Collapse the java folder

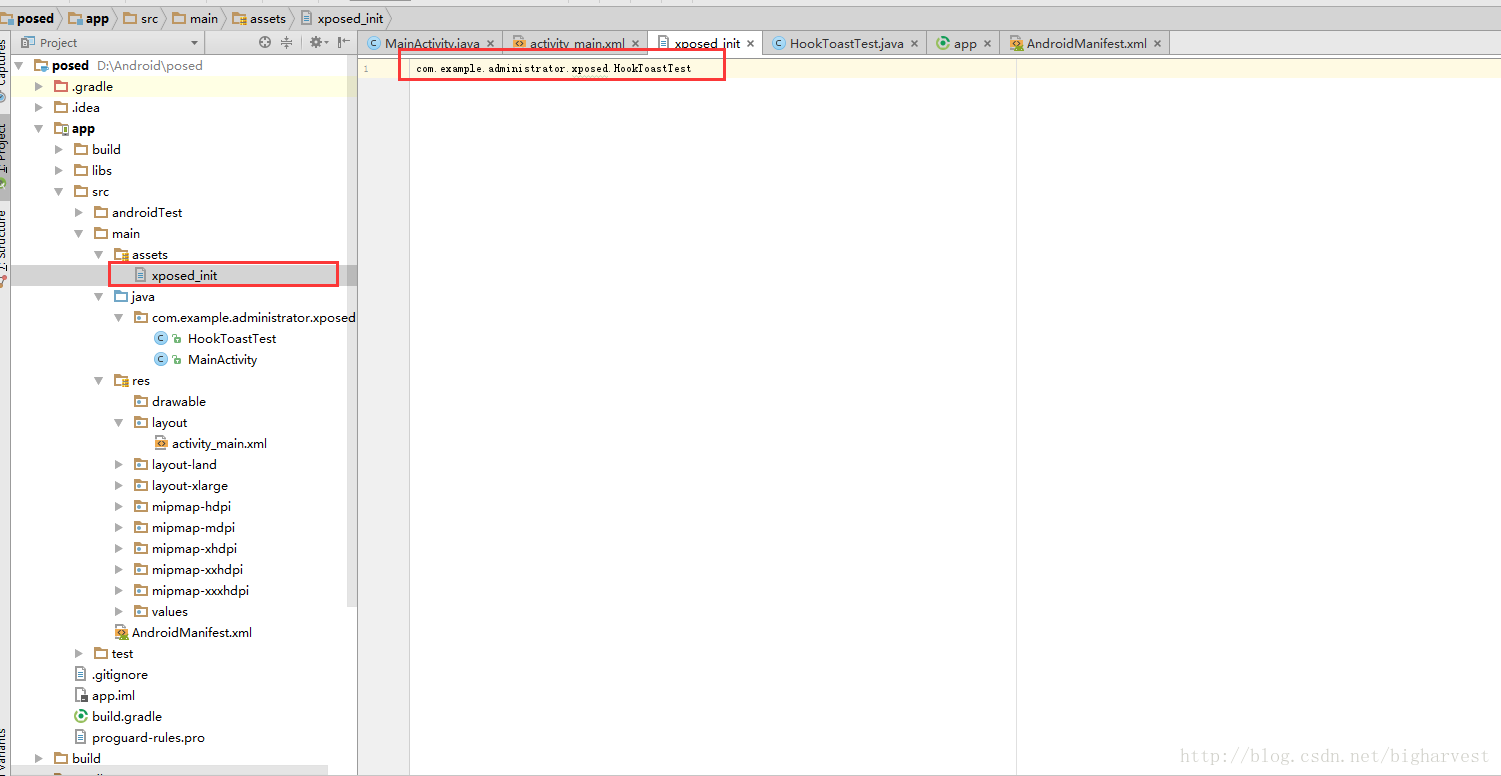[x=99, y=296]
